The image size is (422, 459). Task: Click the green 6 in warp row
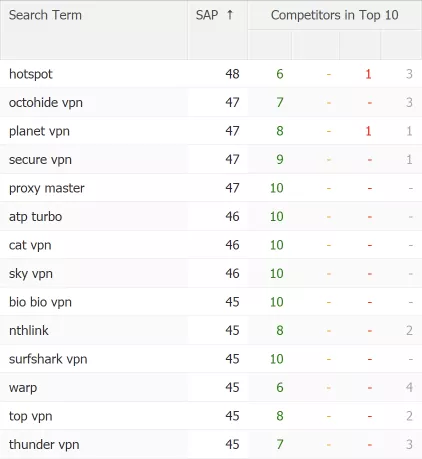[x=280, y=388]
